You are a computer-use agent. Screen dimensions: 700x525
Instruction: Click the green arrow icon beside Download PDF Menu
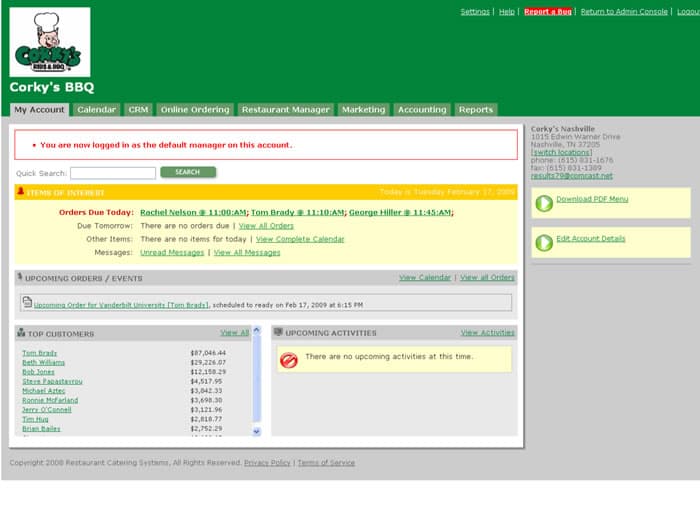coord(544,203)
